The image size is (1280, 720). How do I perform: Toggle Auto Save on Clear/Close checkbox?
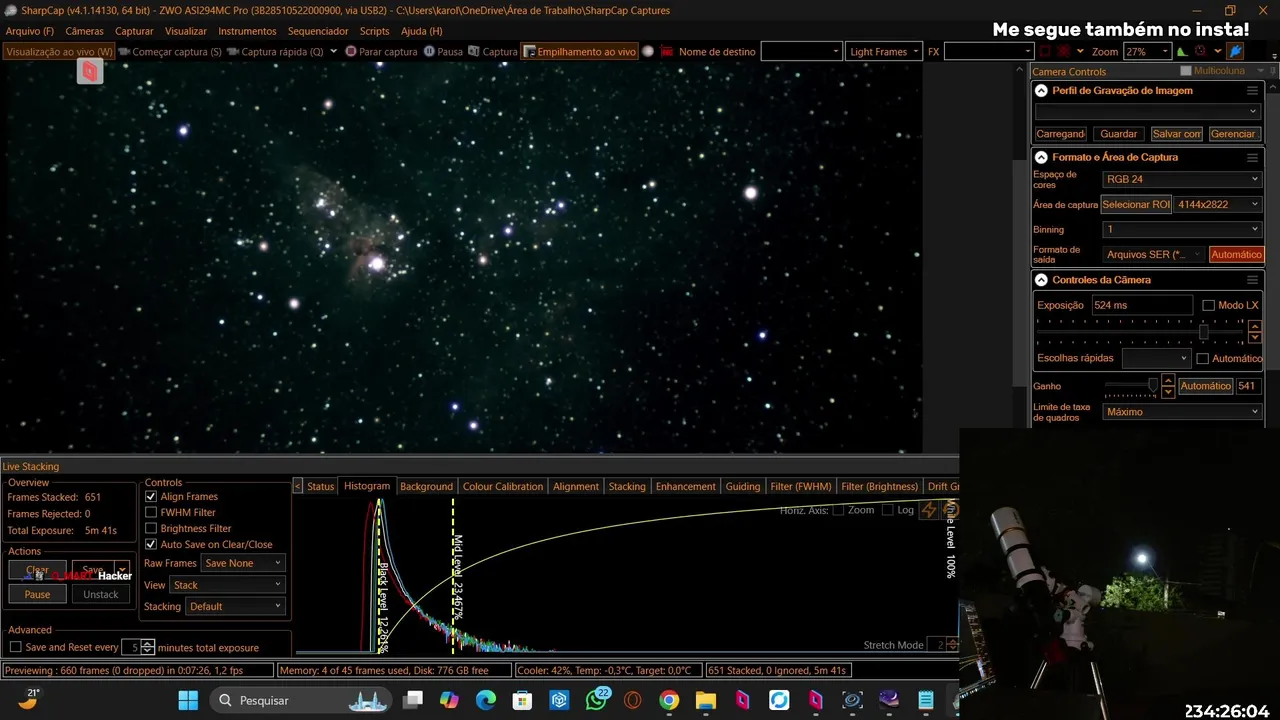click(151, 544)
